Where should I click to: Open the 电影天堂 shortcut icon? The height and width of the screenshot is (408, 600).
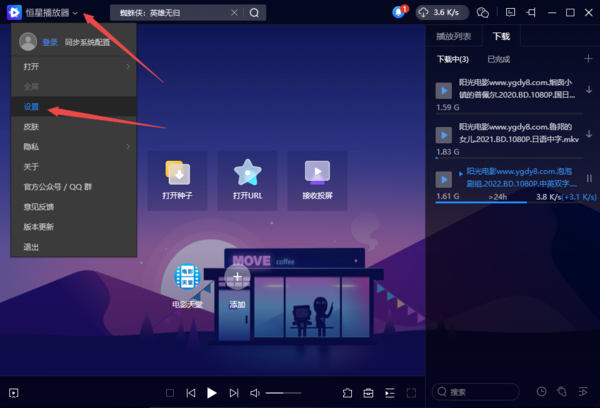click(x=188, y=276)
